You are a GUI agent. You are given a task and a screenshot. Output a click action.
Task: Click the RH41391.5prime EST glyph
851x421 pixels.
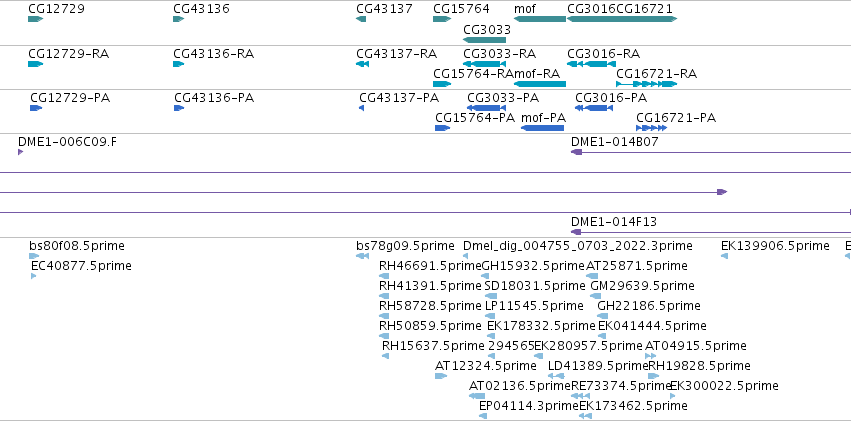tap(384, 296)
